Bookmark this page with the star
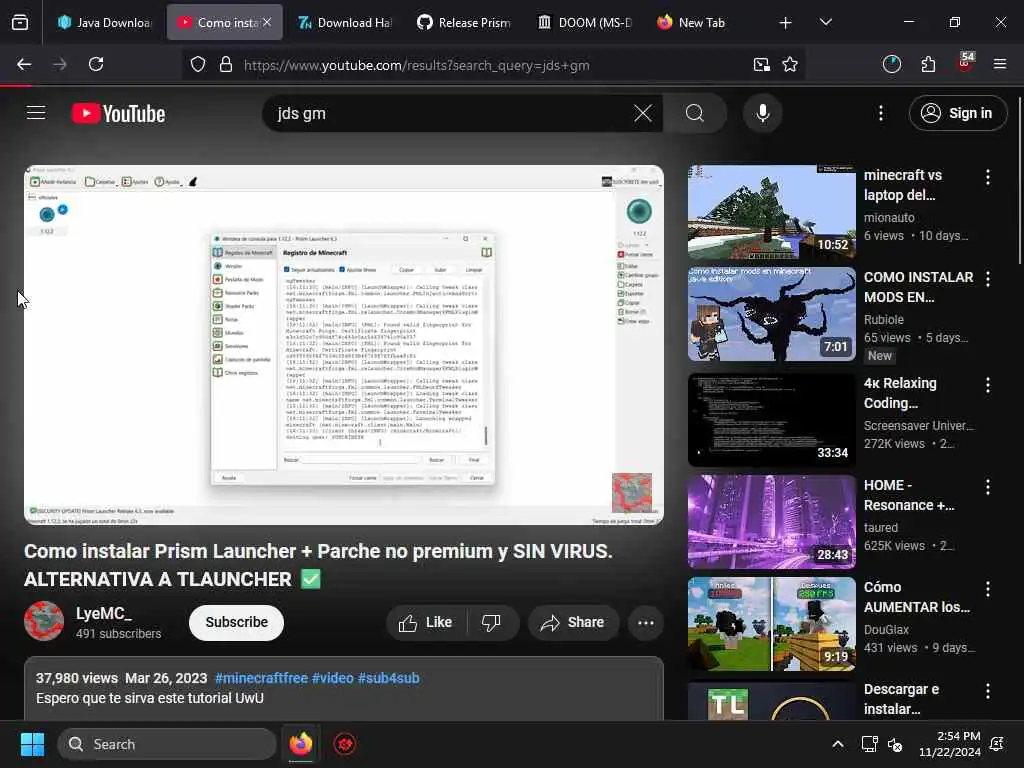 pos(790,65)
